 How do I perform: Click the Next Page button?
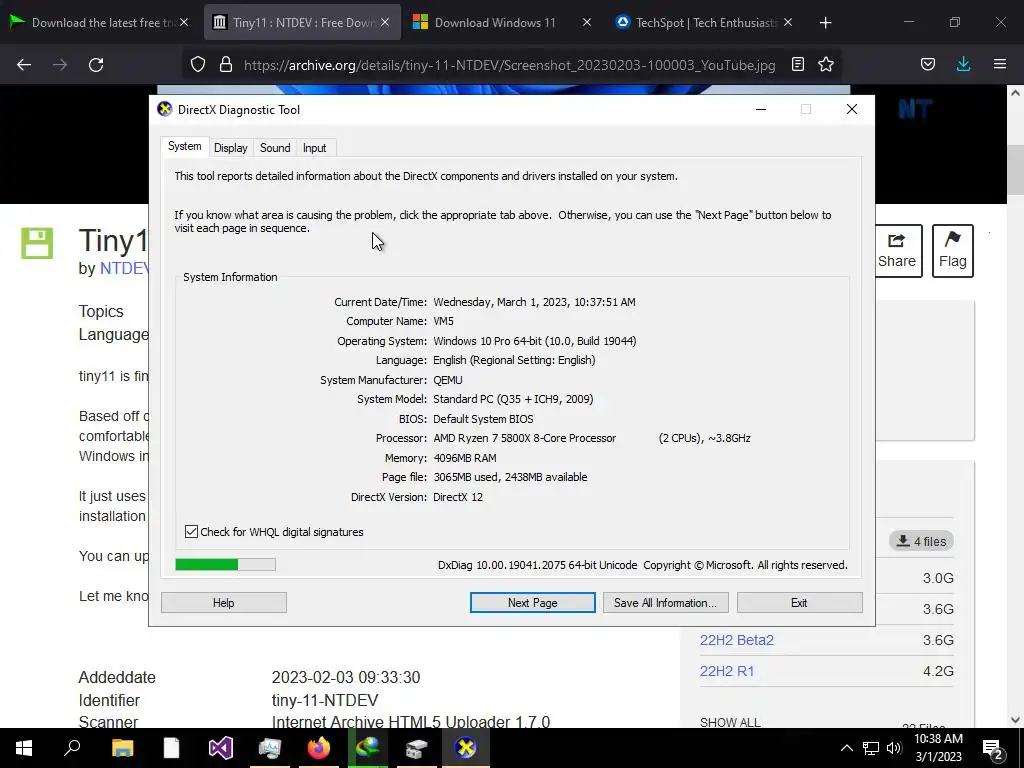pyautogui.click(x=532, y=603)
